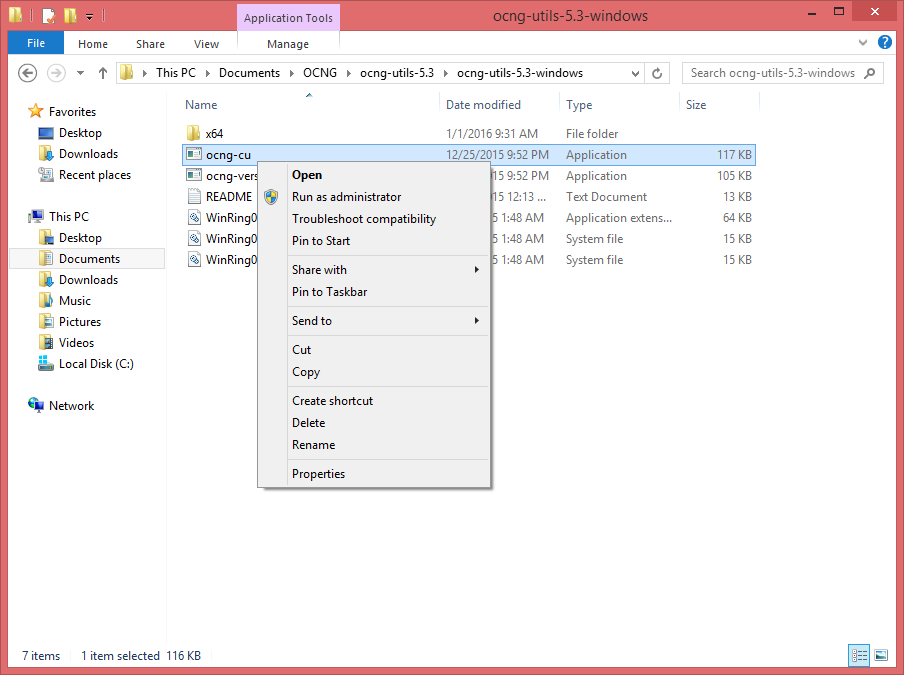This screenshot has width=904, height=675.
Task: Select Properties in the context menu
Action: pos(318,474)
